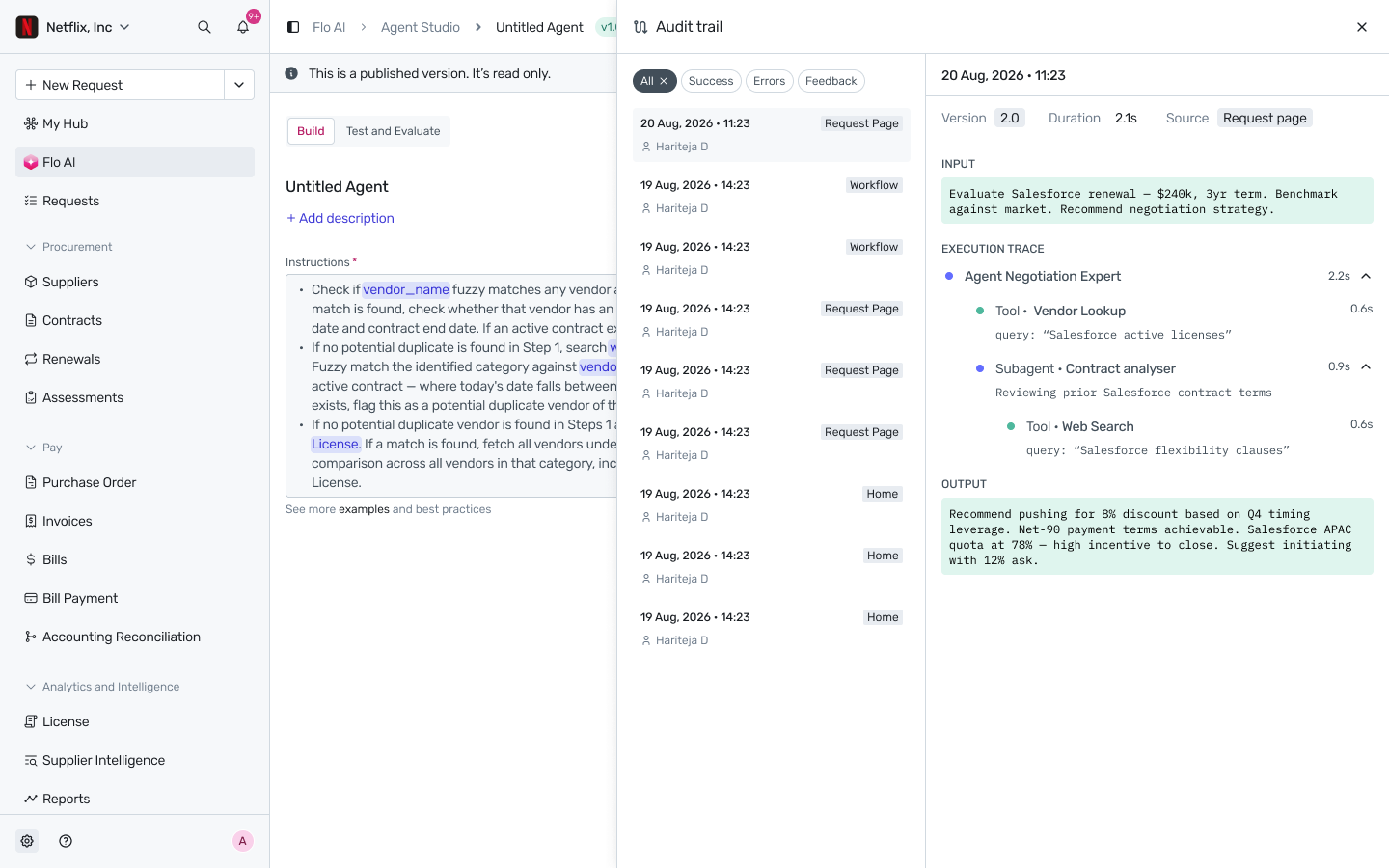
Task: Toggle the Errors filter chip
Action: (x=769, y=81)
